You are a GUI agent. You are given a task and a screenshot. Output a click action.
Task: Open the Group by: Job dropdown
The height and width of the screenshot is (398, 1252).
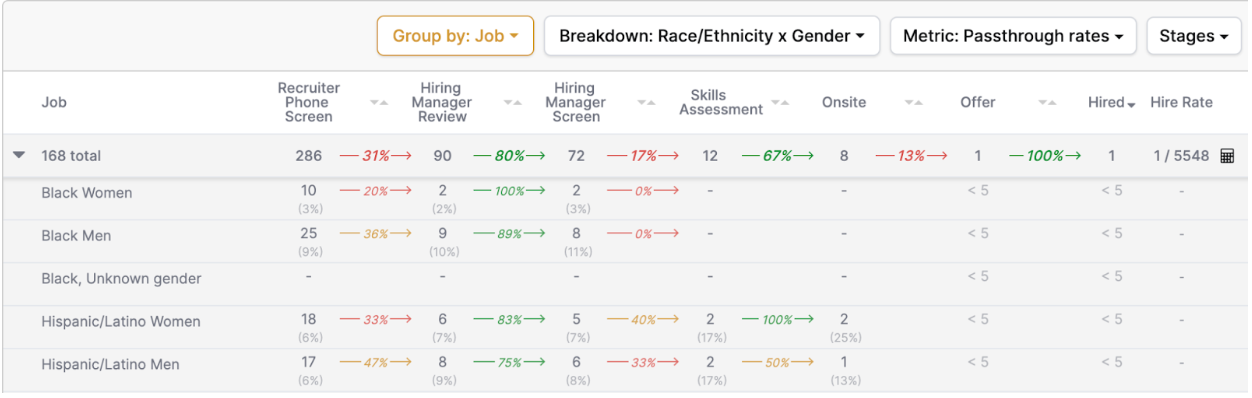pos(455,36)
